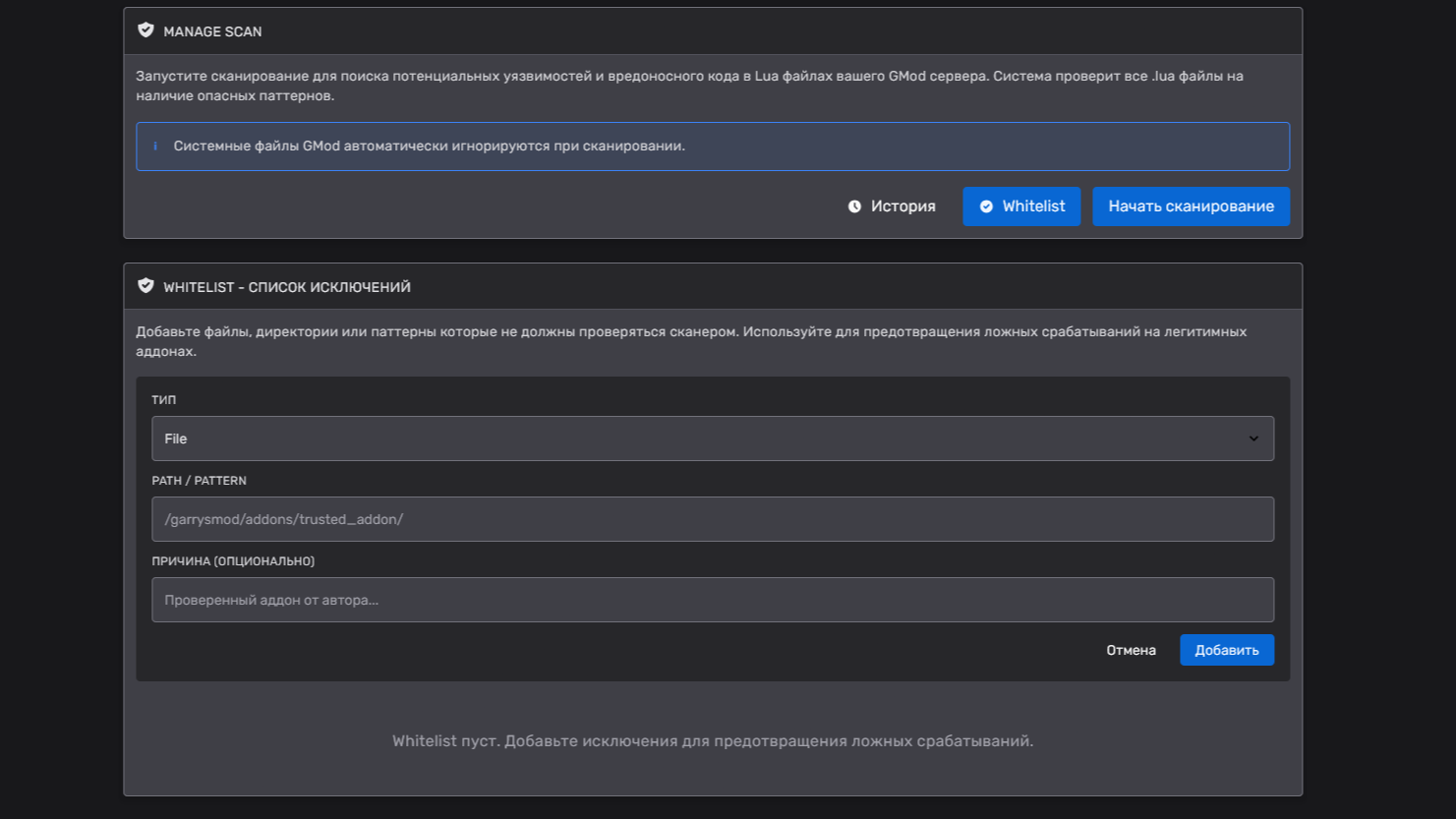Click the system files ignored notice text
The image size is (1456, 819).
point(429,146)
